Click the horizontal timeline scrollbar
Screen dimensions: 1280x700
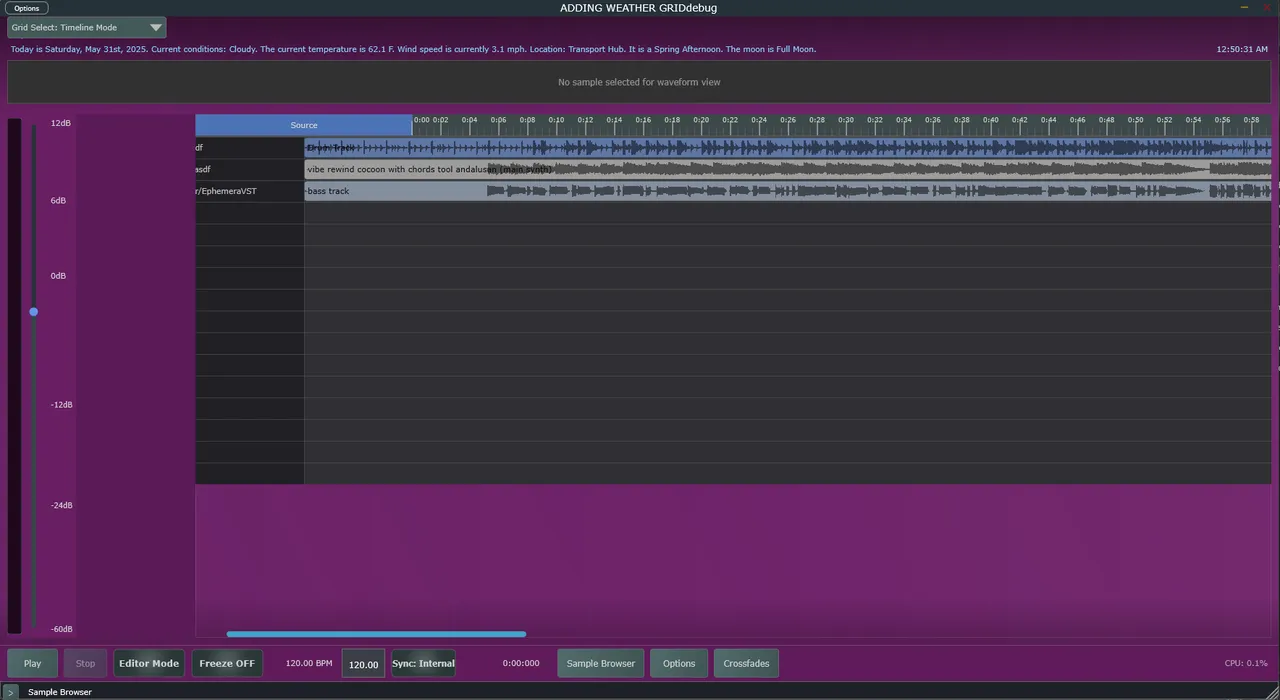375,633
